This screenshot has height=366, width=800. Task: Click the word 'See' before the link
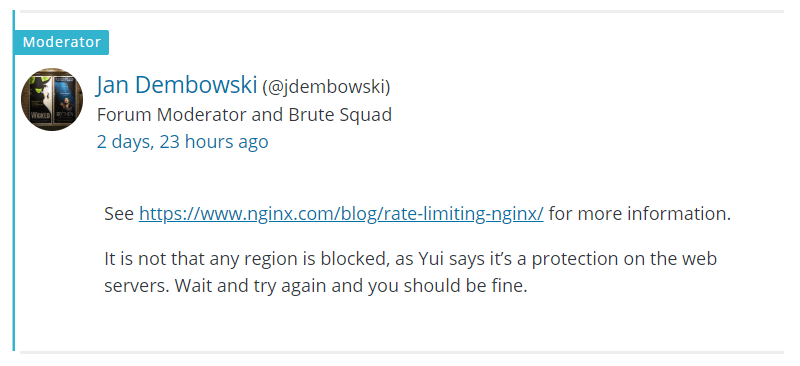pos(119,213)
